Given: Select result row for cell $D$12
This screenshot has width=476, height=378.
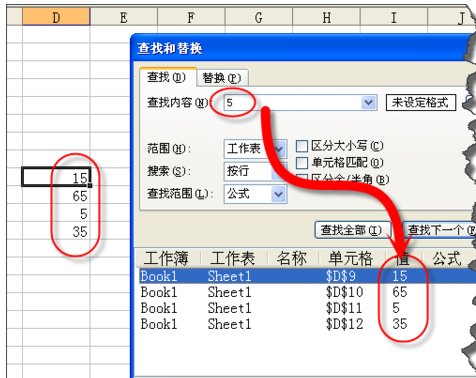Looking at the screenshot, I should [x=307, y=324].
